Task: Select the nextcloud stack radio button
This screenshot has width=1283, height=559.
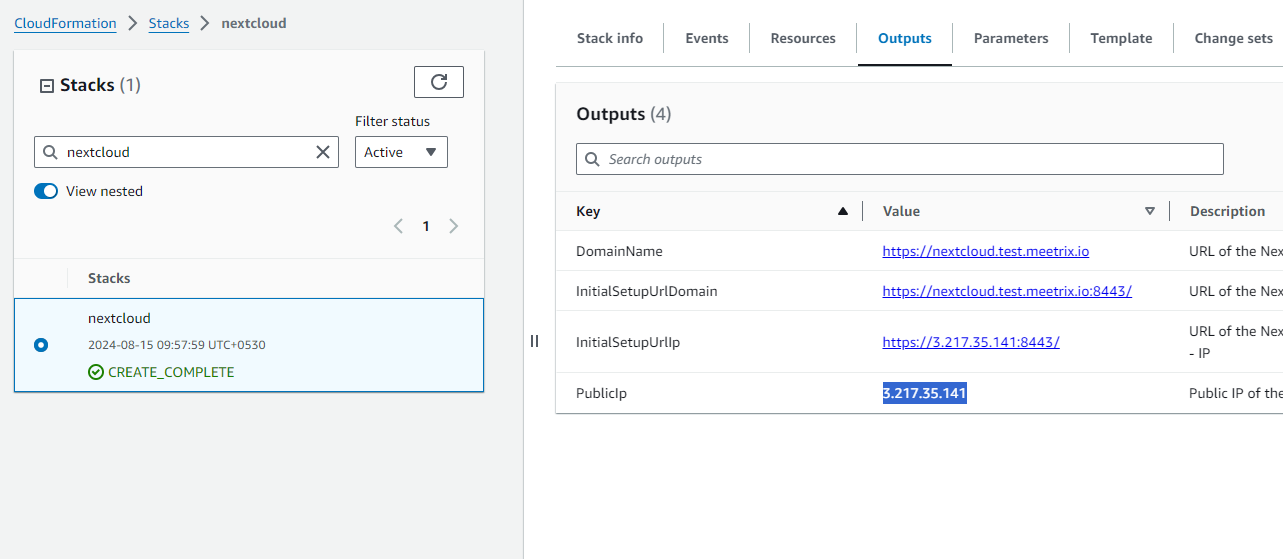Action: [41, 345]
